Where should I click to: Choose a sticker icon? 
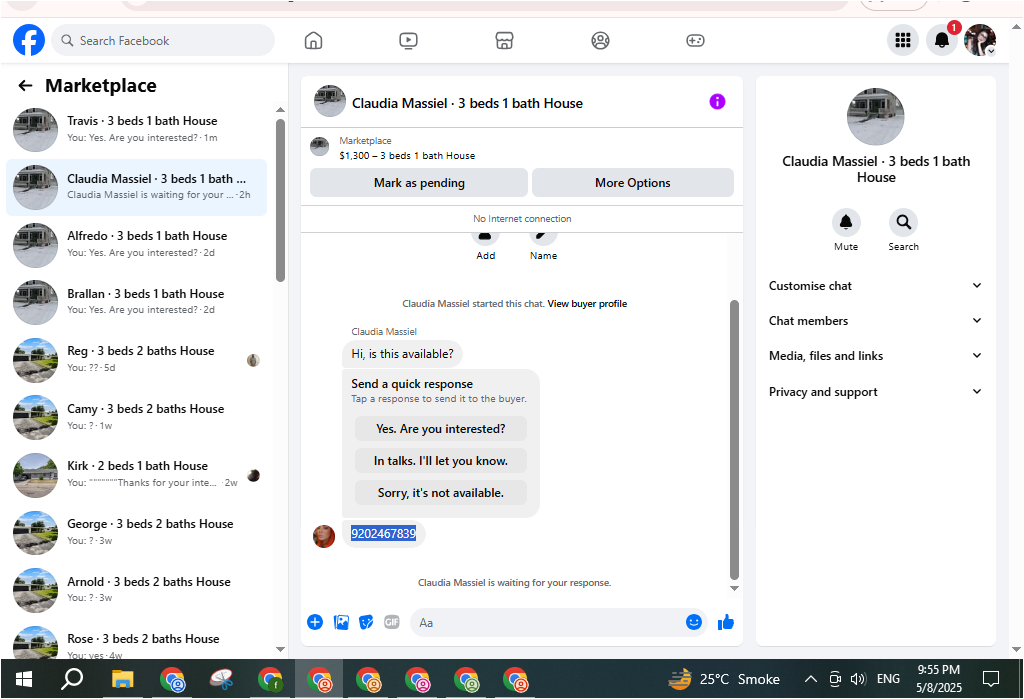tap(366, 622)
